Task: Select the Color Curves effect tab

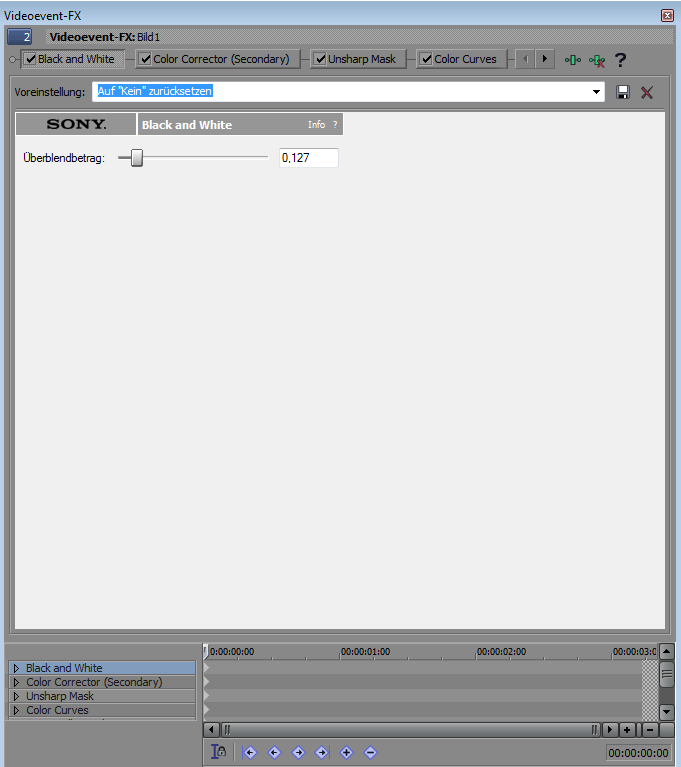Action: coord(465,59)
